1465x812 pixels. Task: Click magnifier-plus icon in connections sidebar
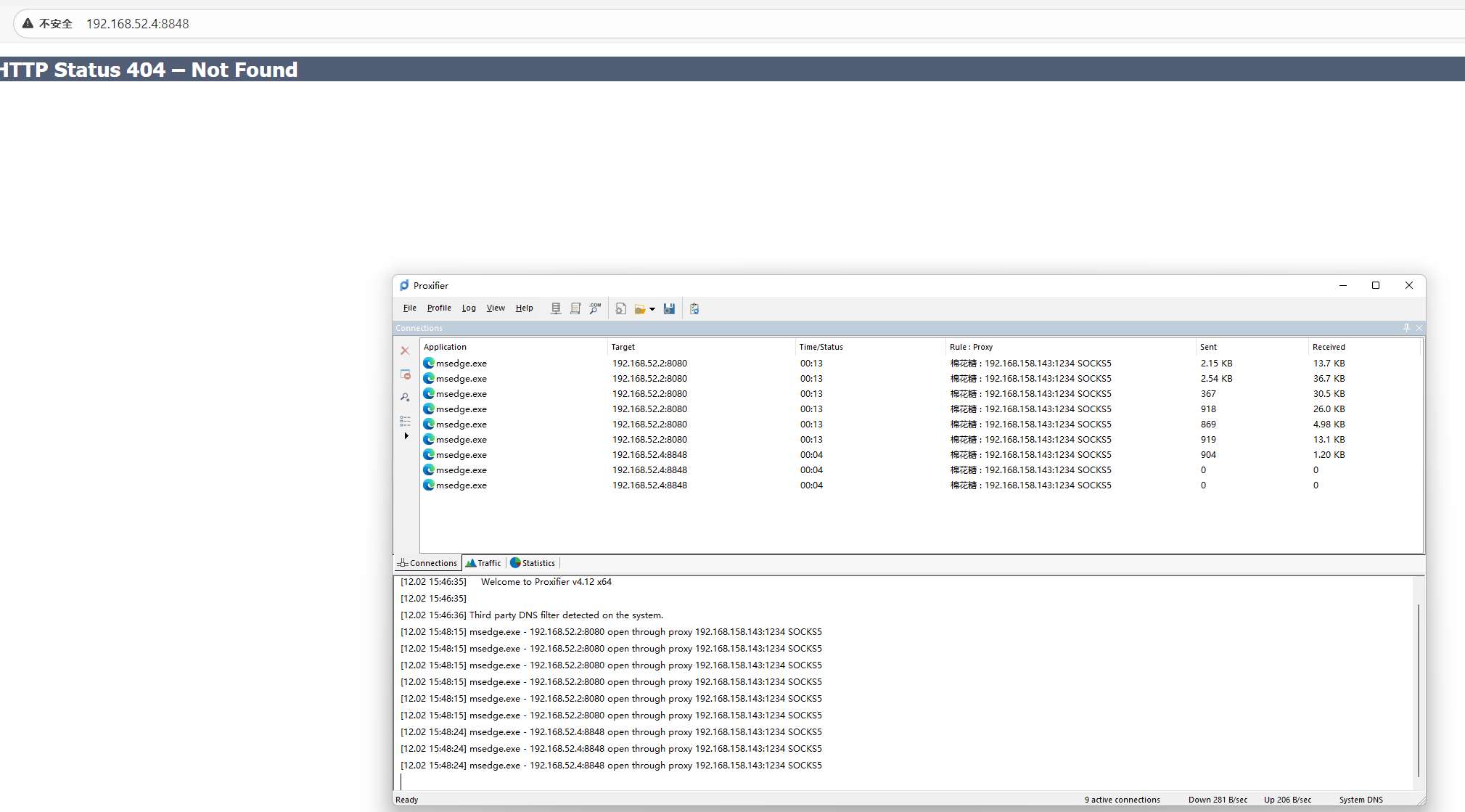tap(405, 398)
